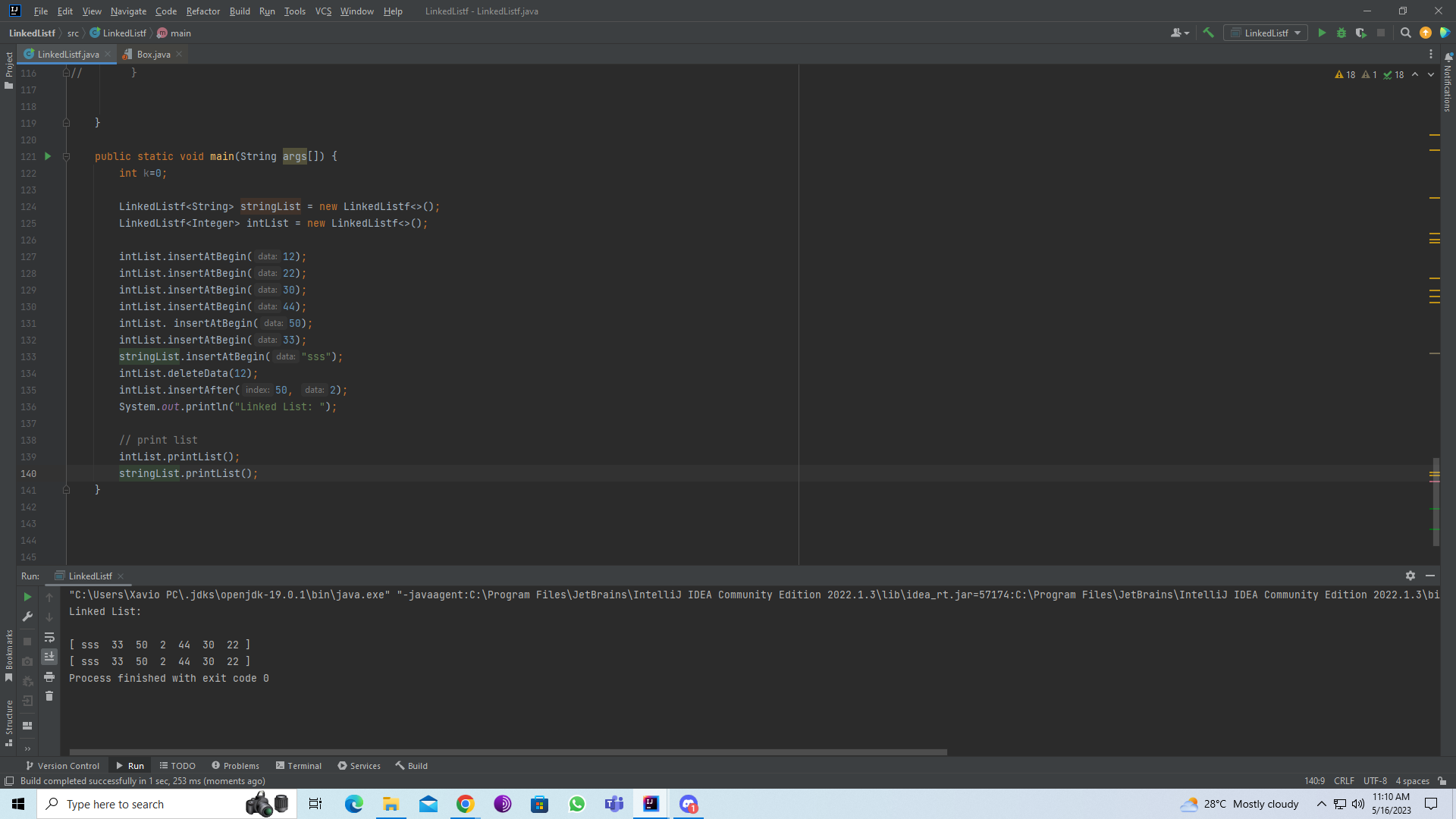Switch to the Box.java editor tab
Viewport: 1456px width, 819px height.
[x=153, y=54]
